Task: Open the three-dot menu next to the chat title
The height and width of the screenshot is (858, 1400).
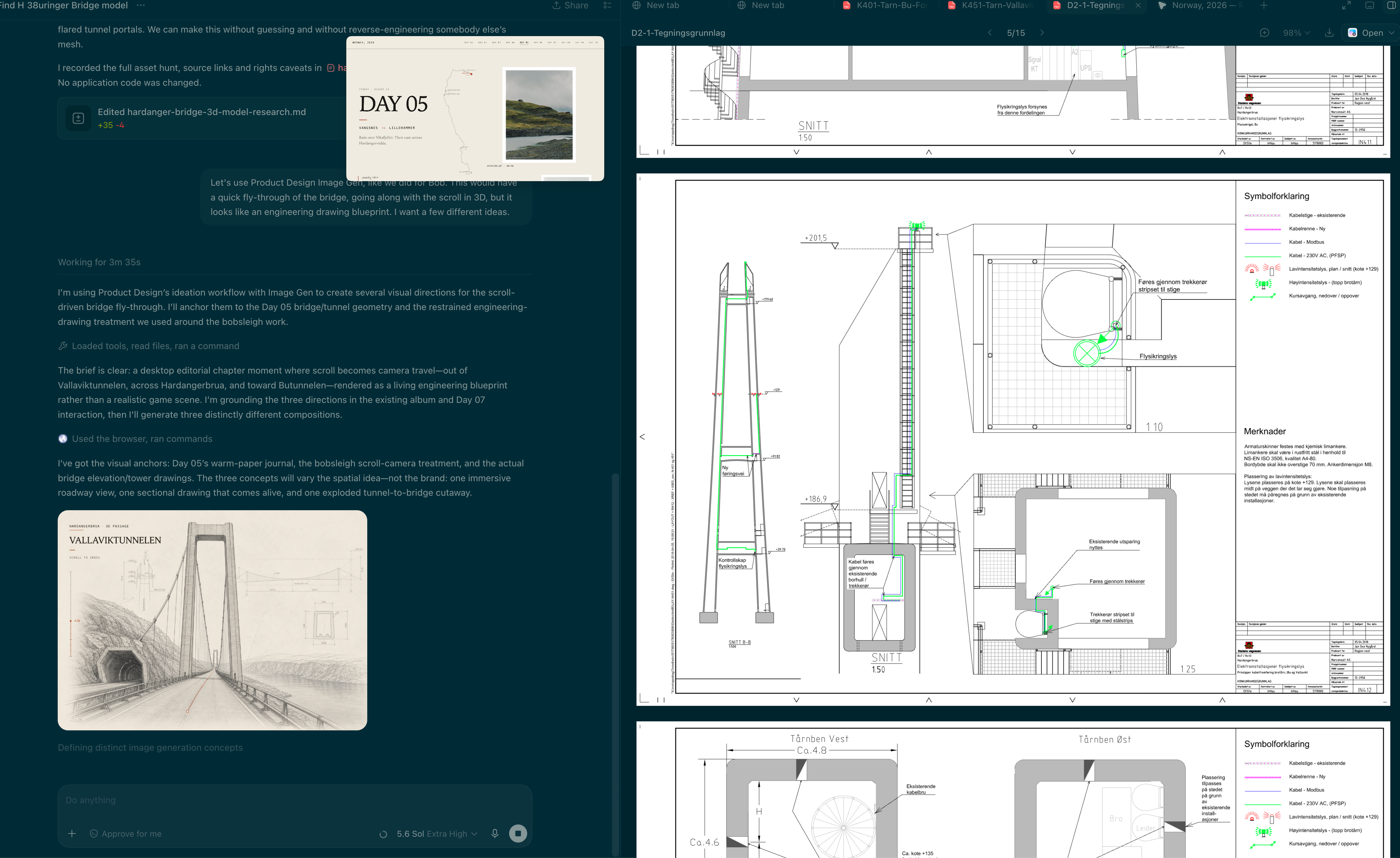Action: [140, 5]
